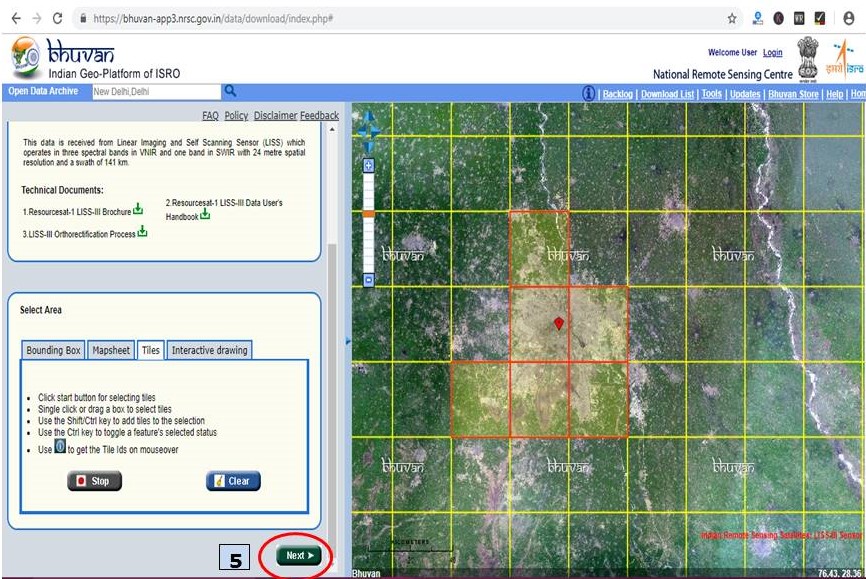
Task: Open the Help menu link
Action: pyautogui.click(x=835, y=94)
